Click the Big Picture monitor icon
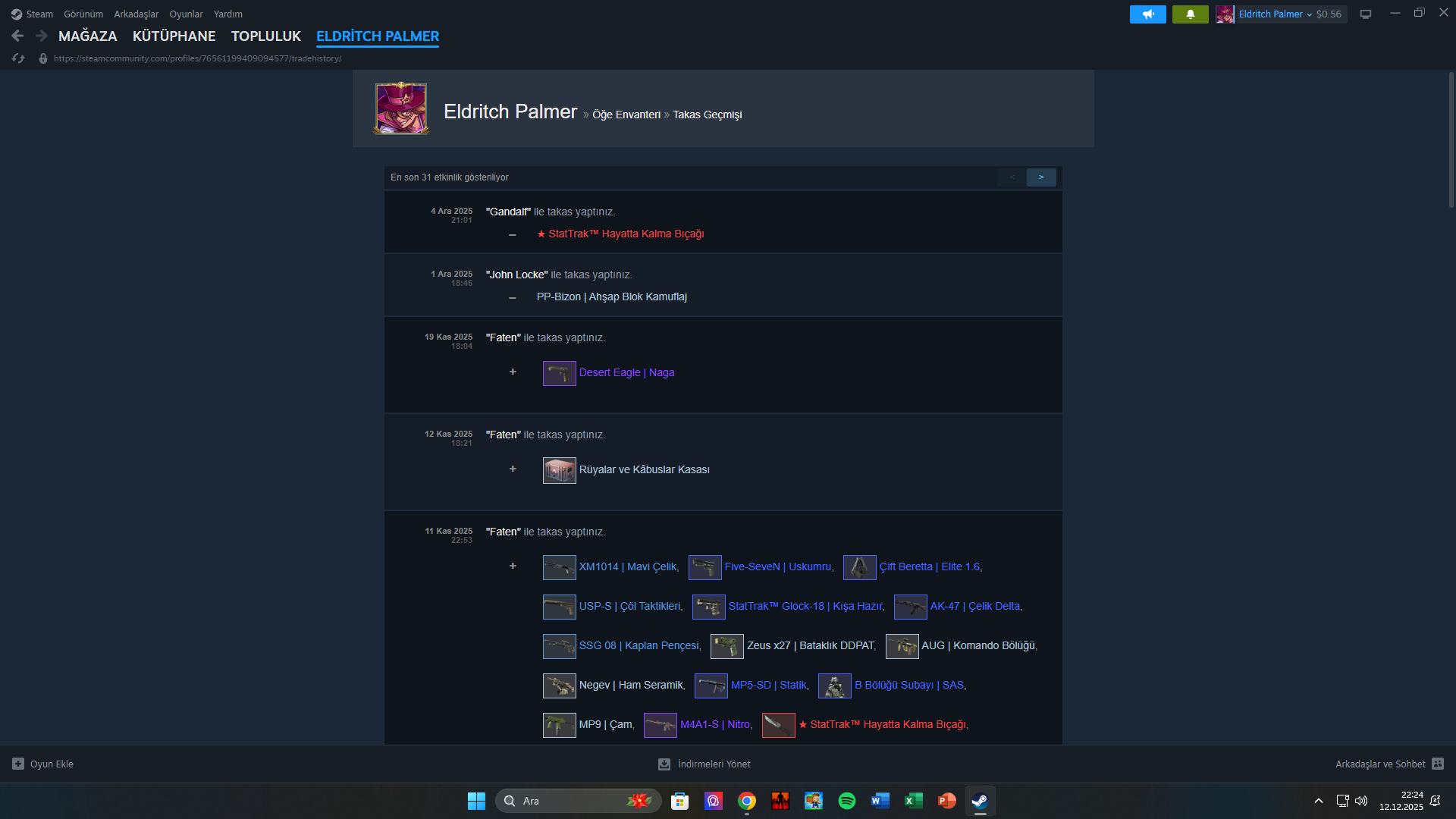The width and height of the screenshot is (1456, 819). point(1366,14)
